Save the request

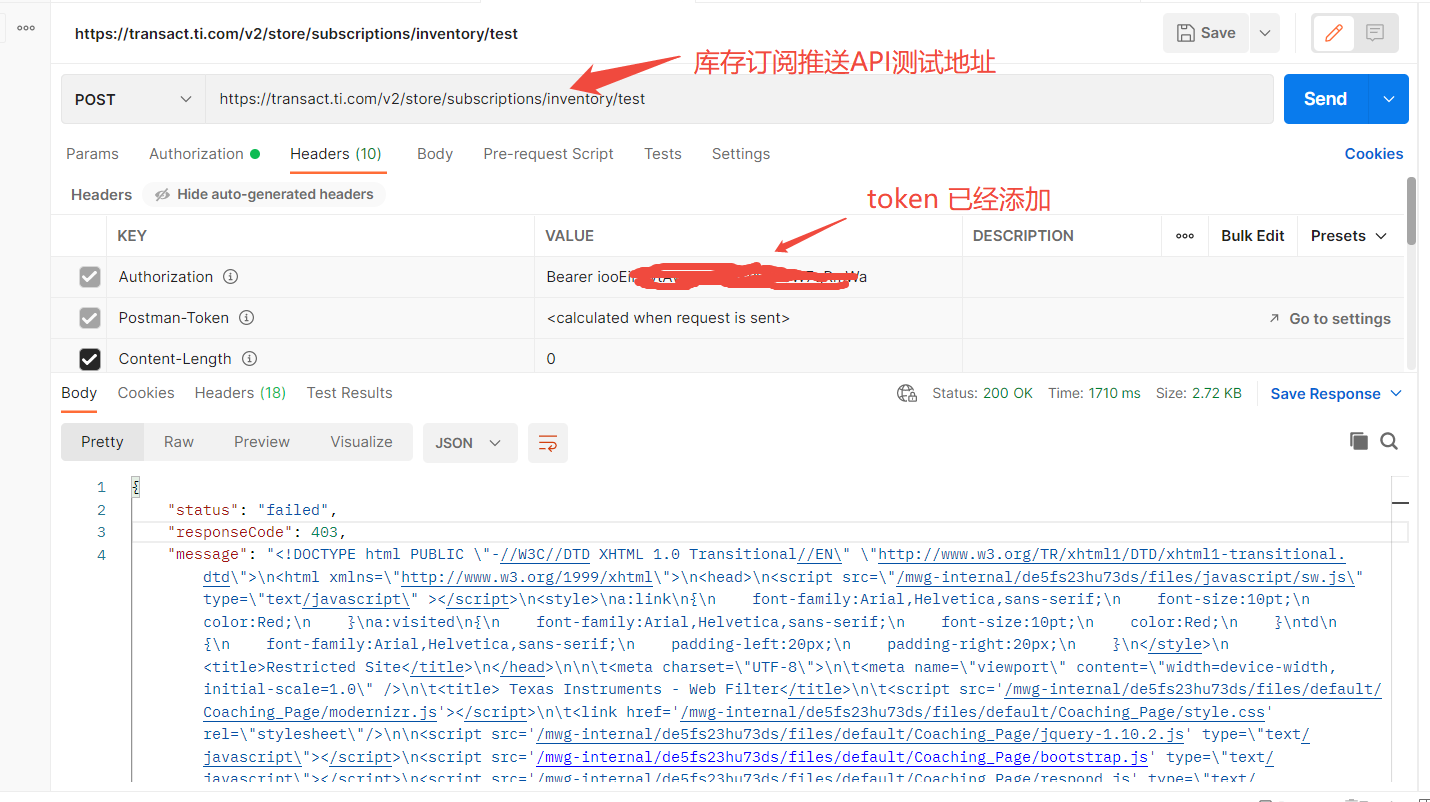1206,33
